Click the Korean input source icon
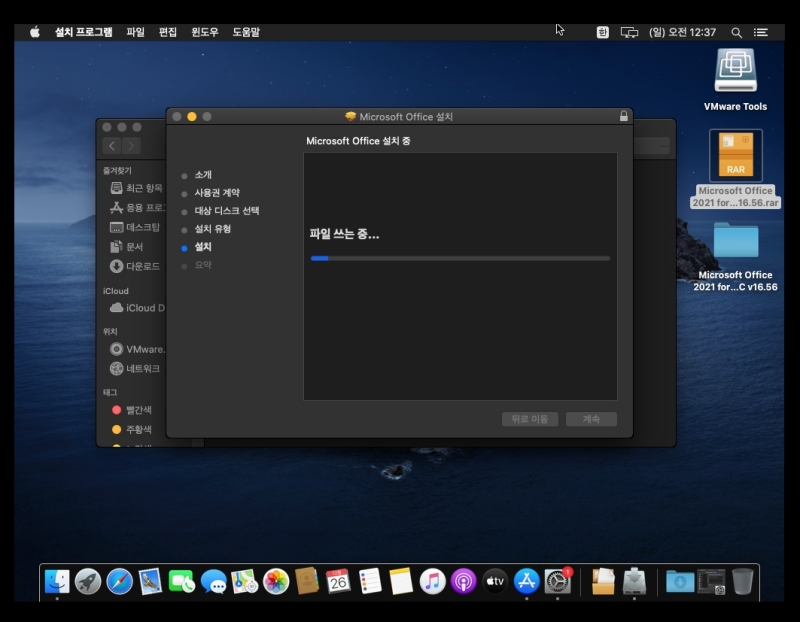The image size is (800, 622). click(x=603, y=32)
